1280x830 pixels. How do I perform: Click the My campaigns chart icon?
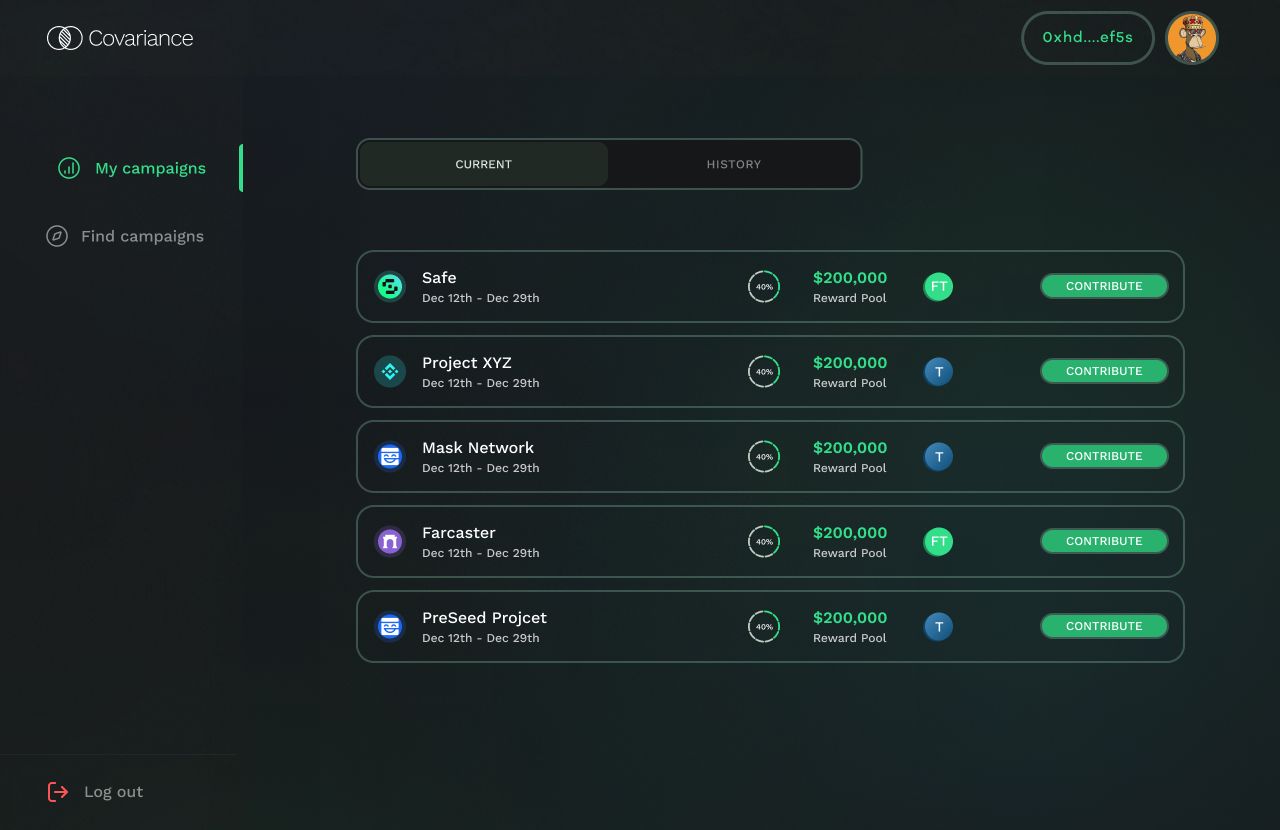(69, 168)
